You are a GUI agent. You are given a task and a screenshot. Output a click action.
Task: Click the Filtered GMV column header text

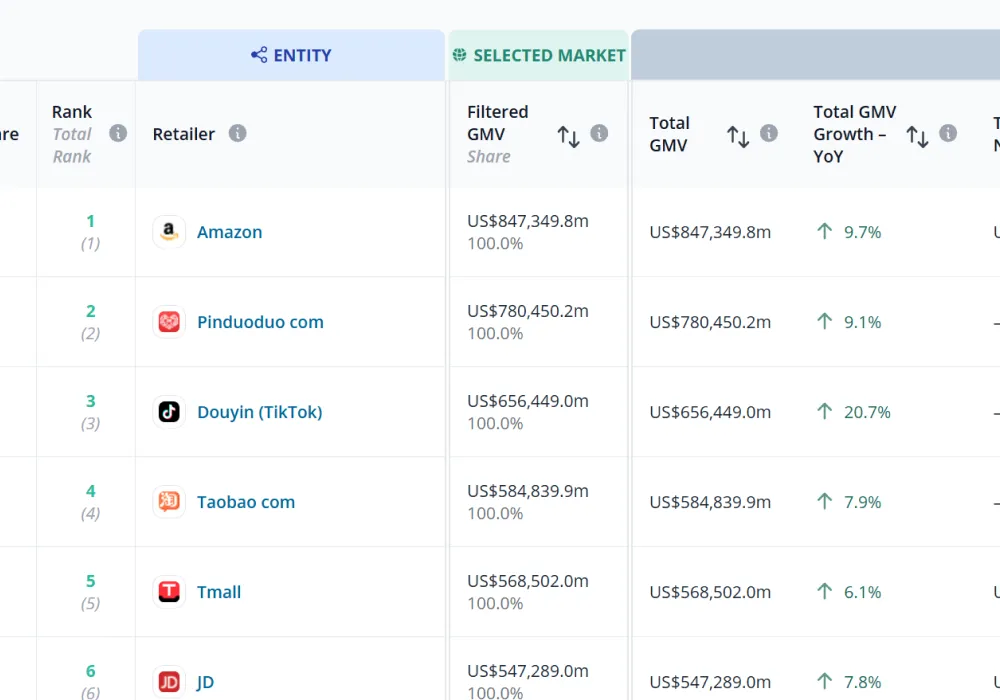[x=497, y=123]
